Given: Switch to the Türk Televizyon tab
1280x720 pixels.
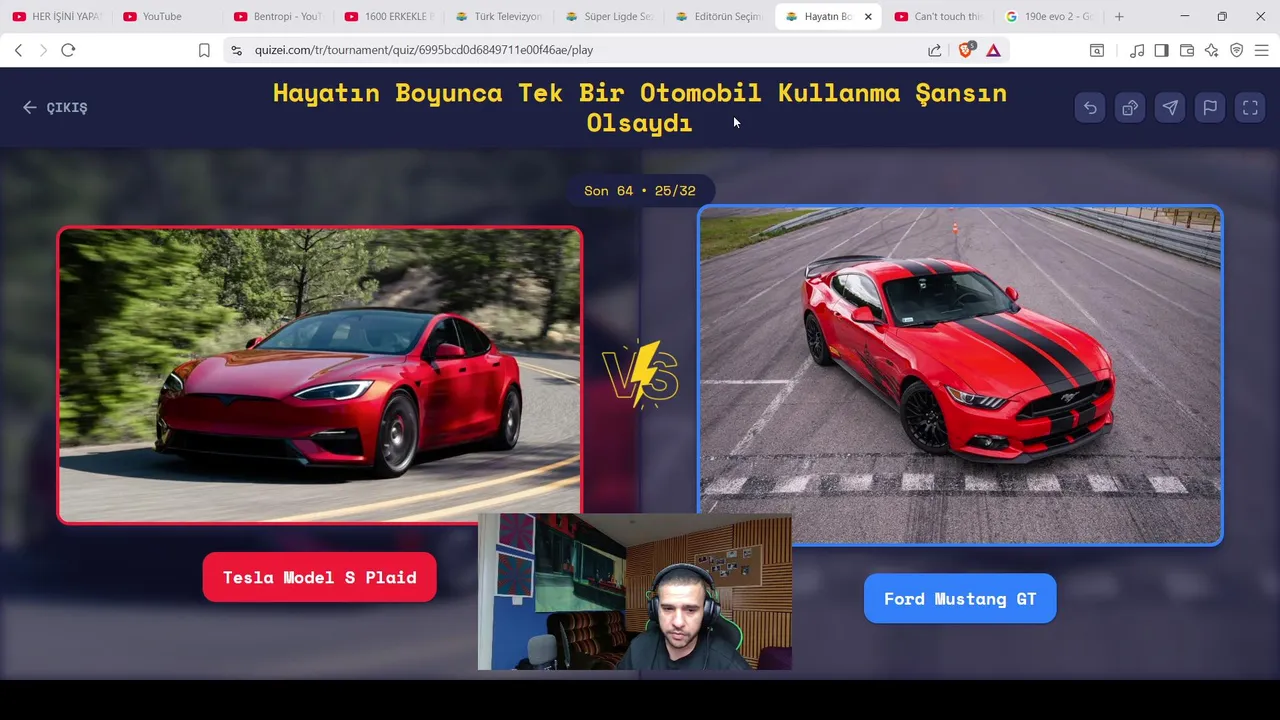Looking at the screenshot, I should click(x=498, y=16).
